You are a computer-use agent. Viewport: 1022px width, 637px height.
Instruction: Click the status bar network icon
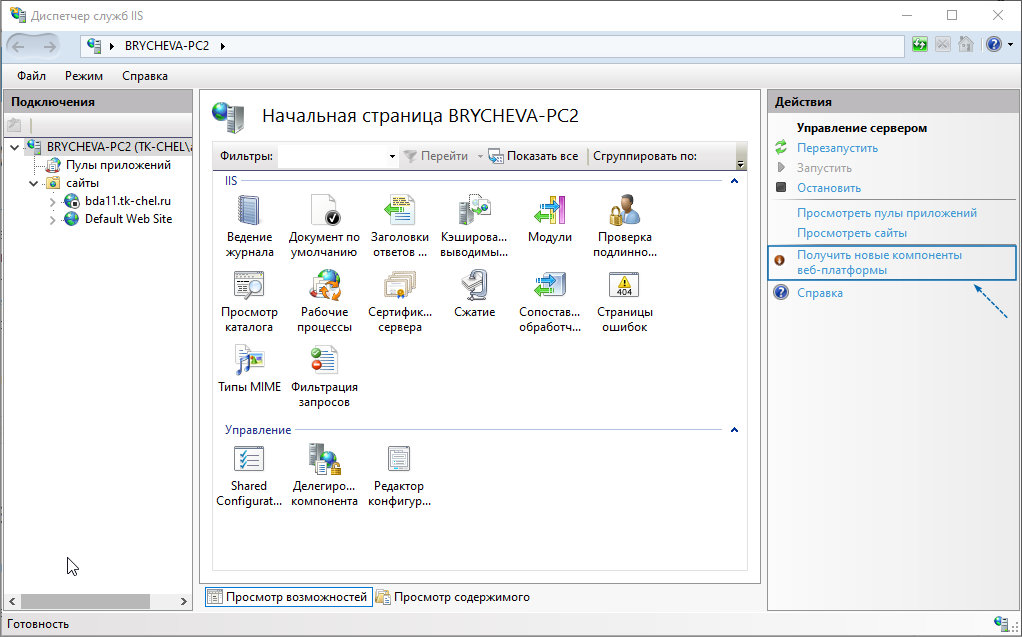pyautogui.click(x=1001, y=623)
